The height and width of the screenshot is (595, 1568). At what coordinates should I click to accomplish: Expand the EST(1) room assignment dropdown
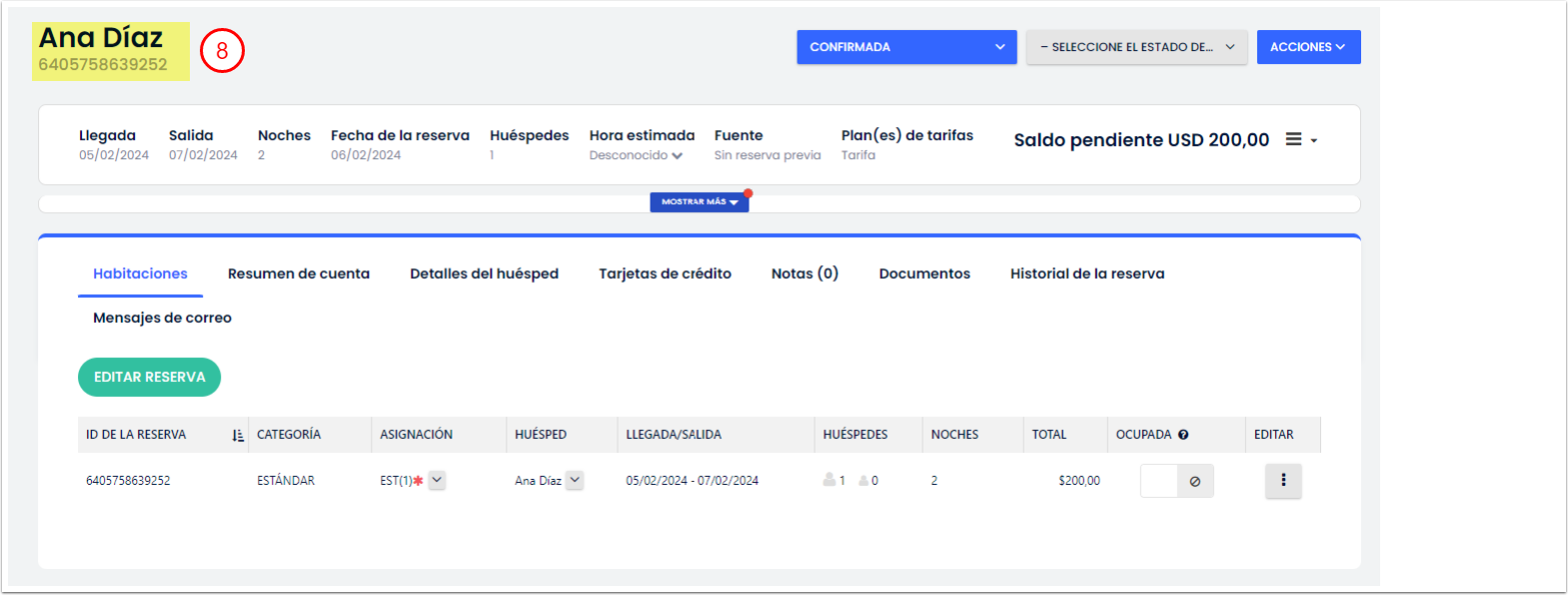pos(437,480)
